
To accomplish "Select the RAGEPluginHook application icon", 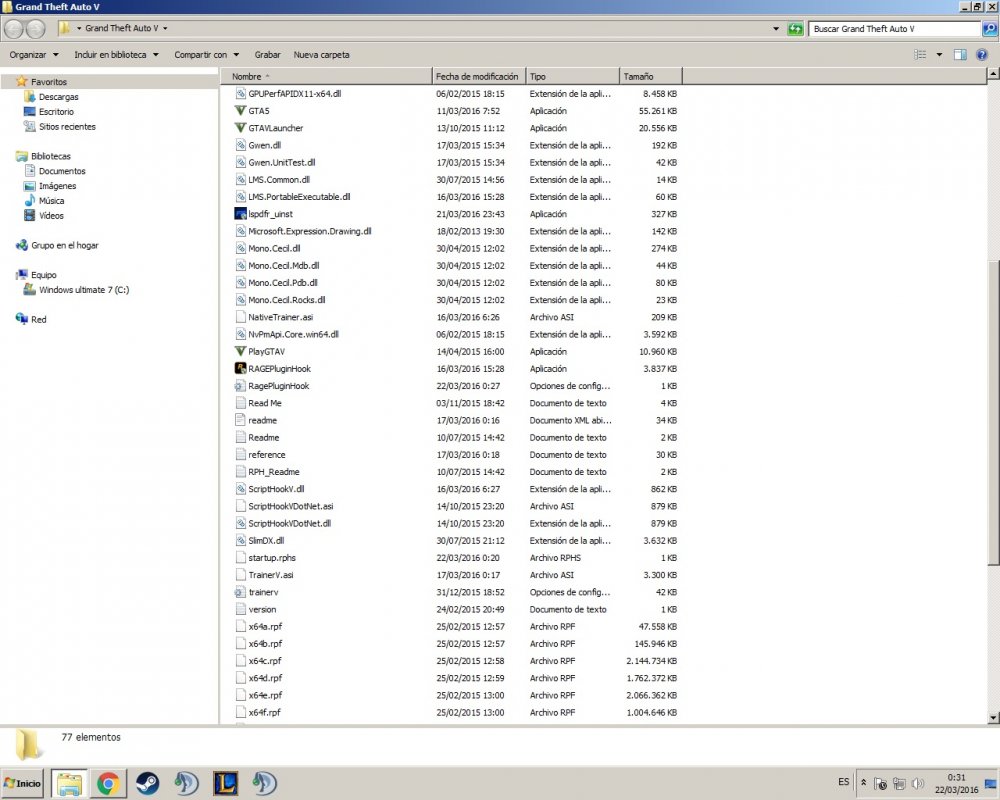I will [240, 369].
